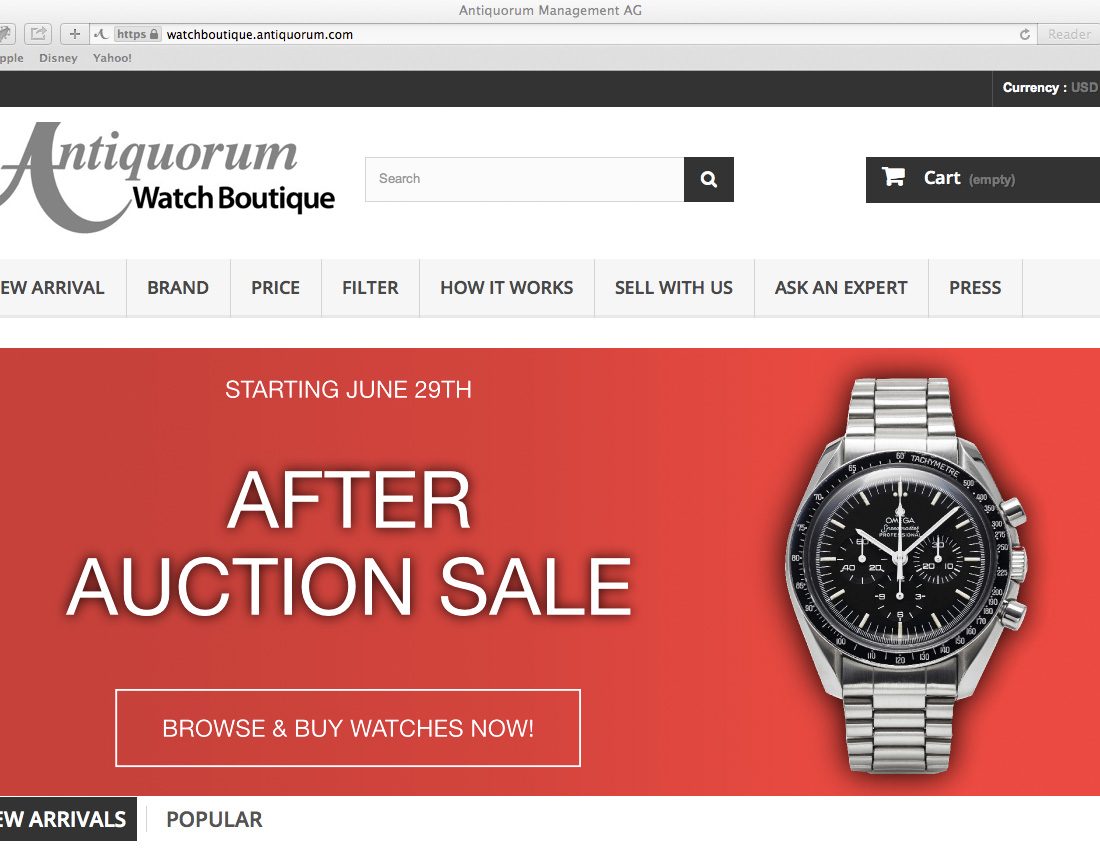Click the shopping cart icon
Image resolution: width=1100 pixels, height=859 pixels.
coord(892,177)
